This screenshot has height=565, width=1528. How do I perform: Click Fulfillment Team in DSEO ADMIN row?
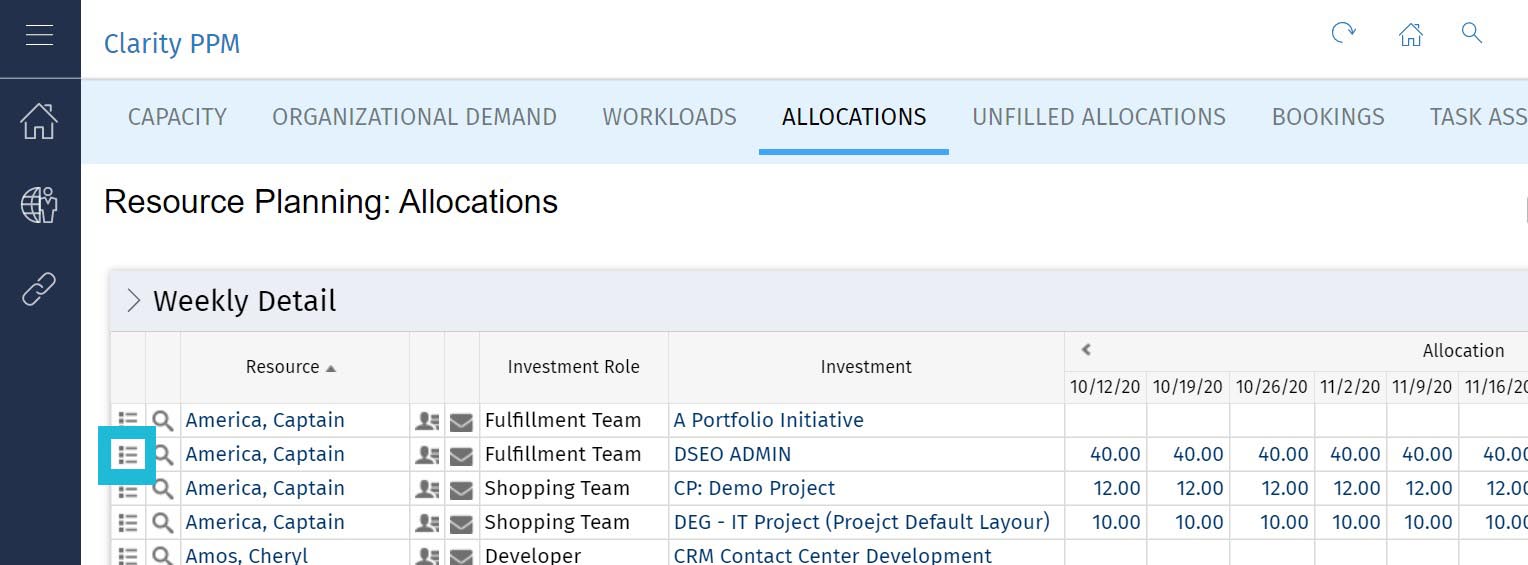(563, 454)
